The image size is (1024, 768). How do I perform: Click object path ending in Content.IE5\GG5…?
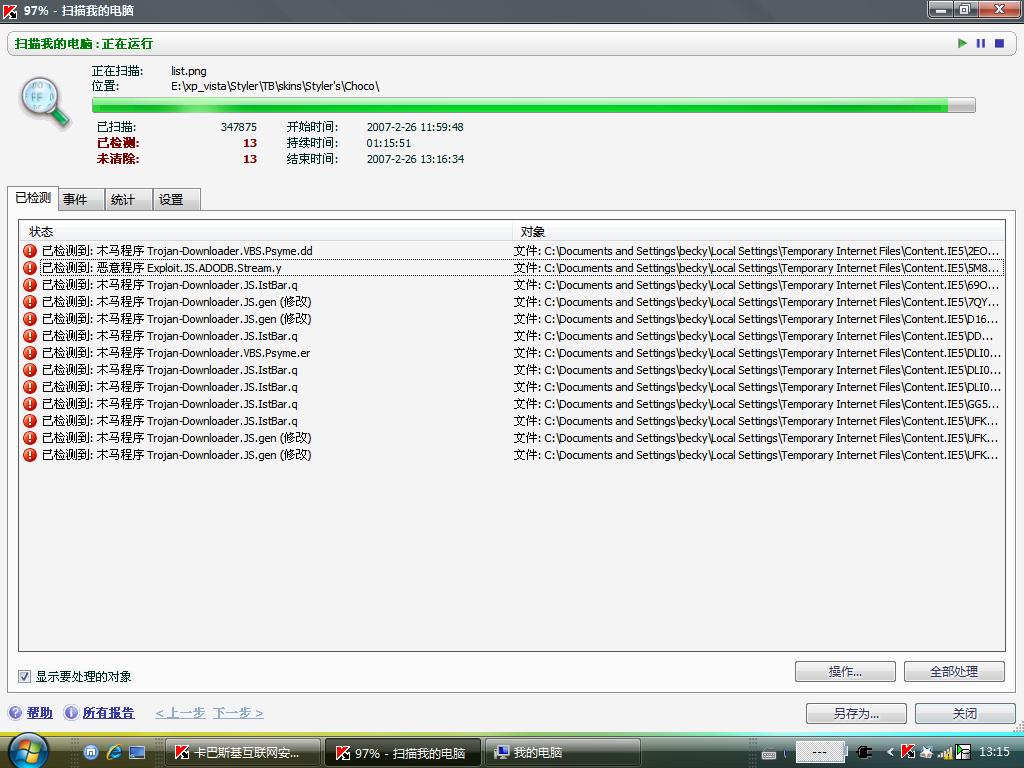click(756, 404)
